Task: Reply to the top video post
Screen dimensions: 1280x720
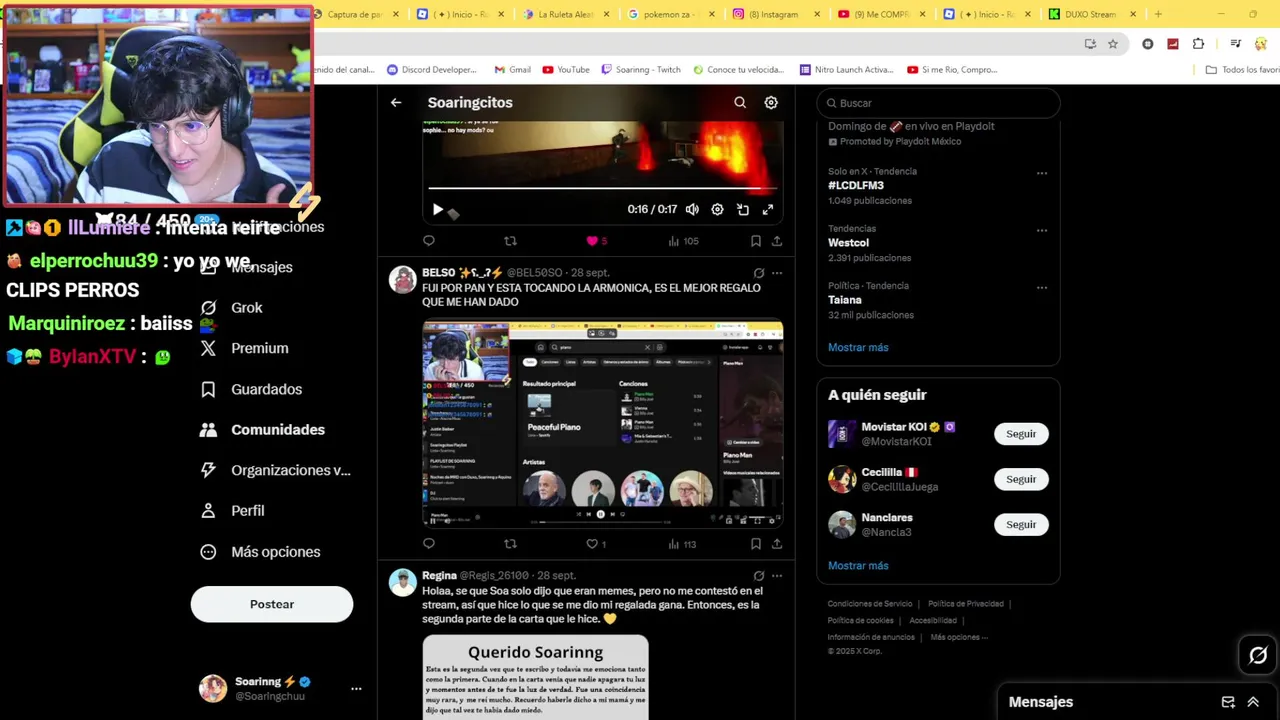Action: pos(429,241)
